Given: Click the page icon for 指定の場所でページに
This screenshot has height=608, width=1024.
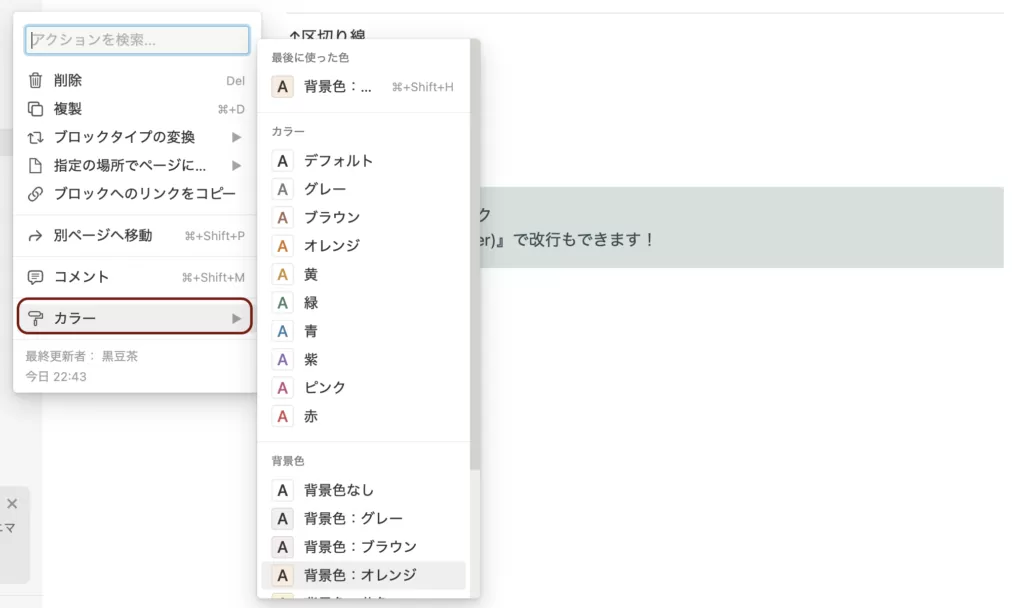Looking at the screenshot, I should (x=35, y=165).
